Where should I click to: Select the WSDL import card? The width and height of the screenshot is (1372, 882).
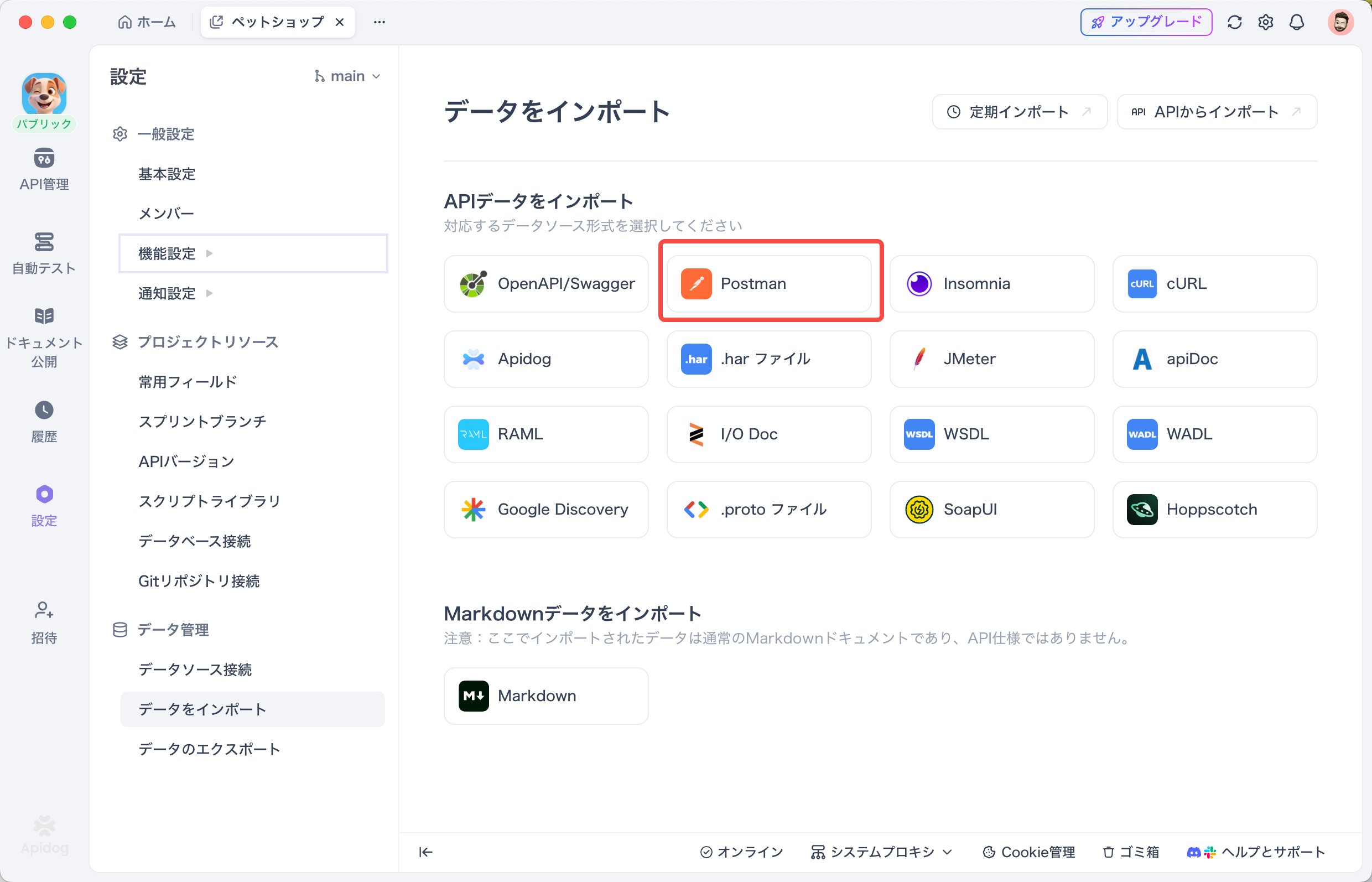[991, 434]
